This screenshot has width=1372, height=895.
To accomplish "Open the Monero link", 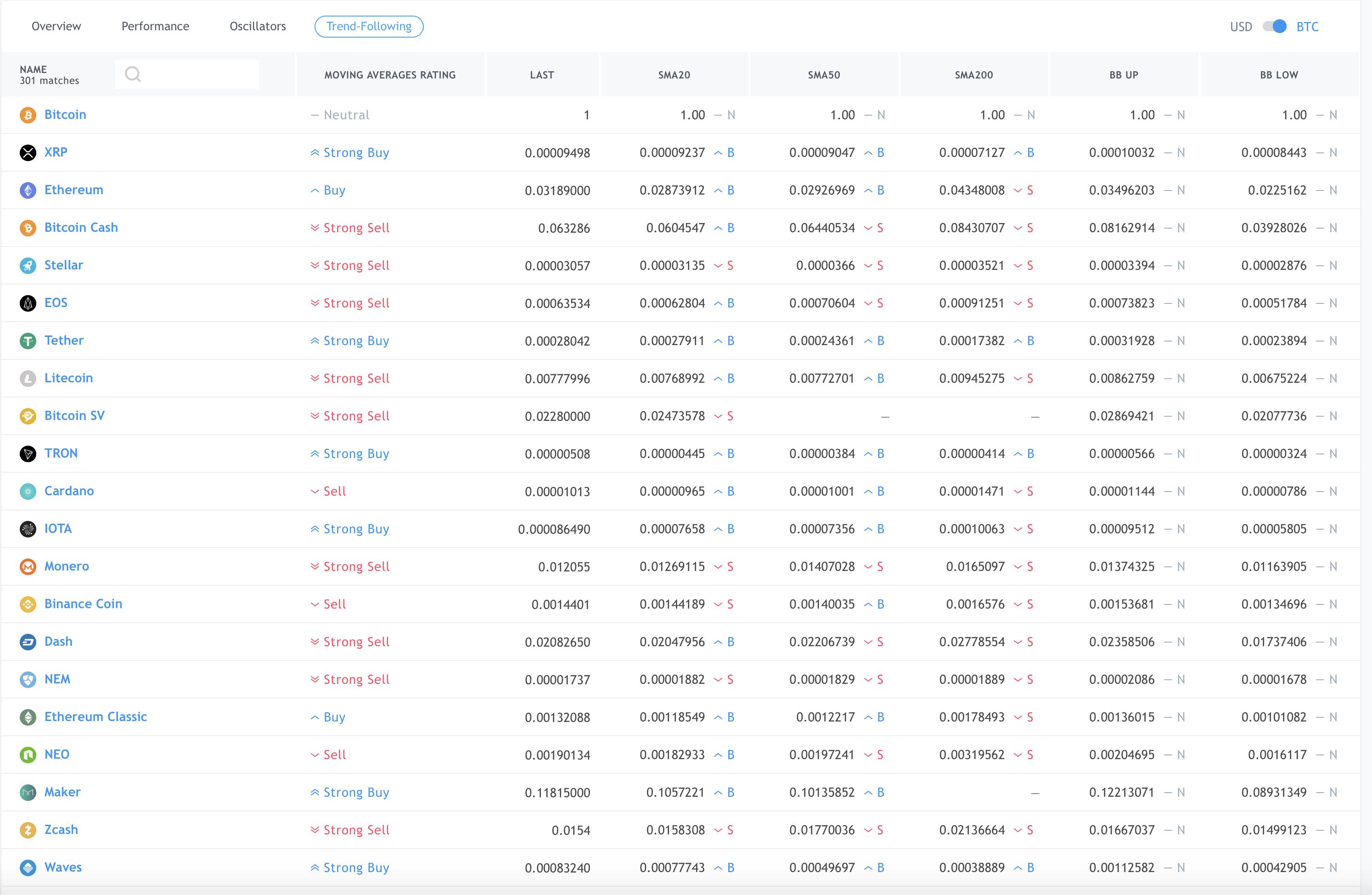I will 67,566.
